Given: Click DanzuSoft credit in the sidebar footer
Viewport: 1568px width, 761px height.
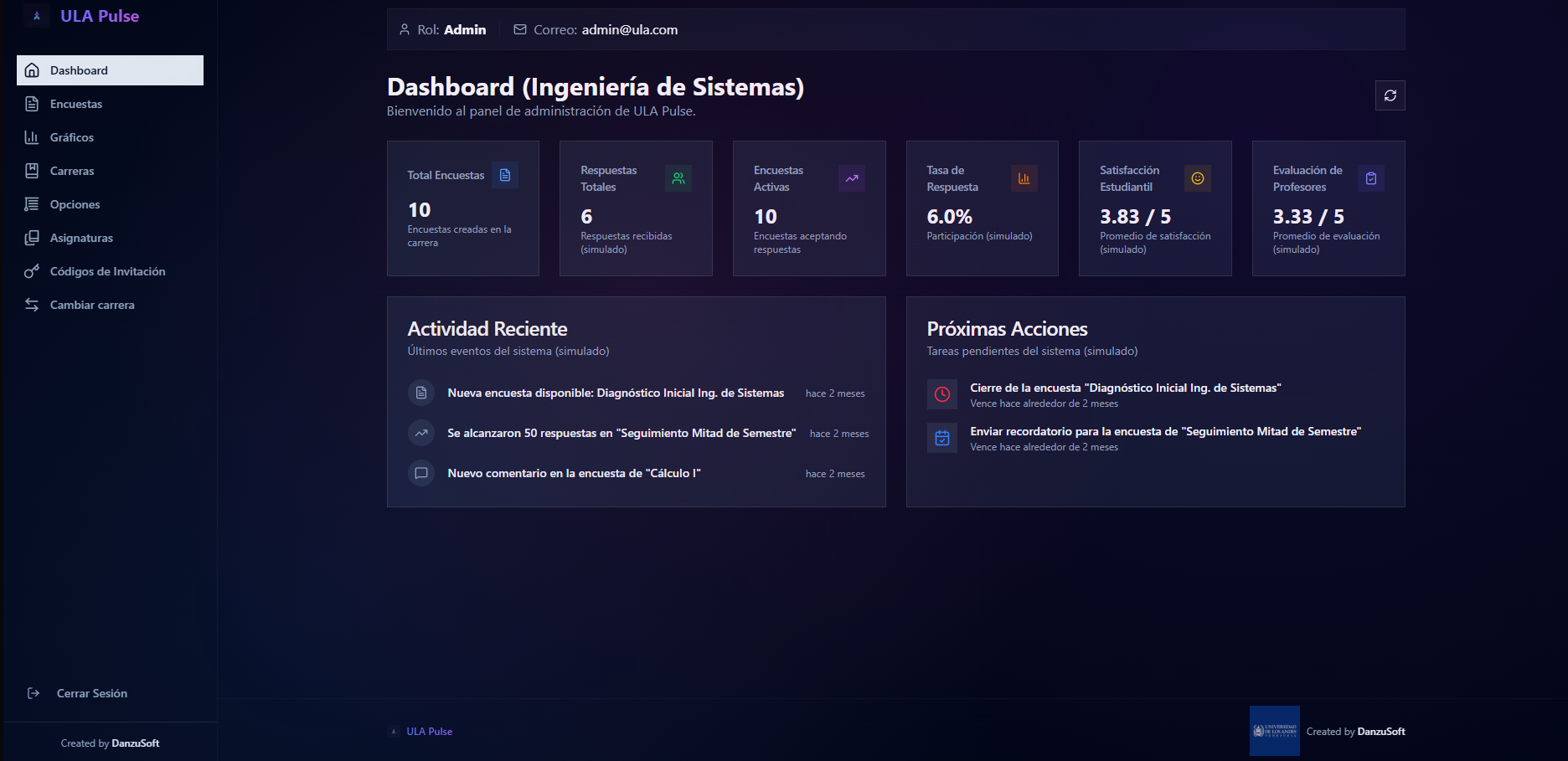Looking at the screenshot, I should [x=135, y=743].
